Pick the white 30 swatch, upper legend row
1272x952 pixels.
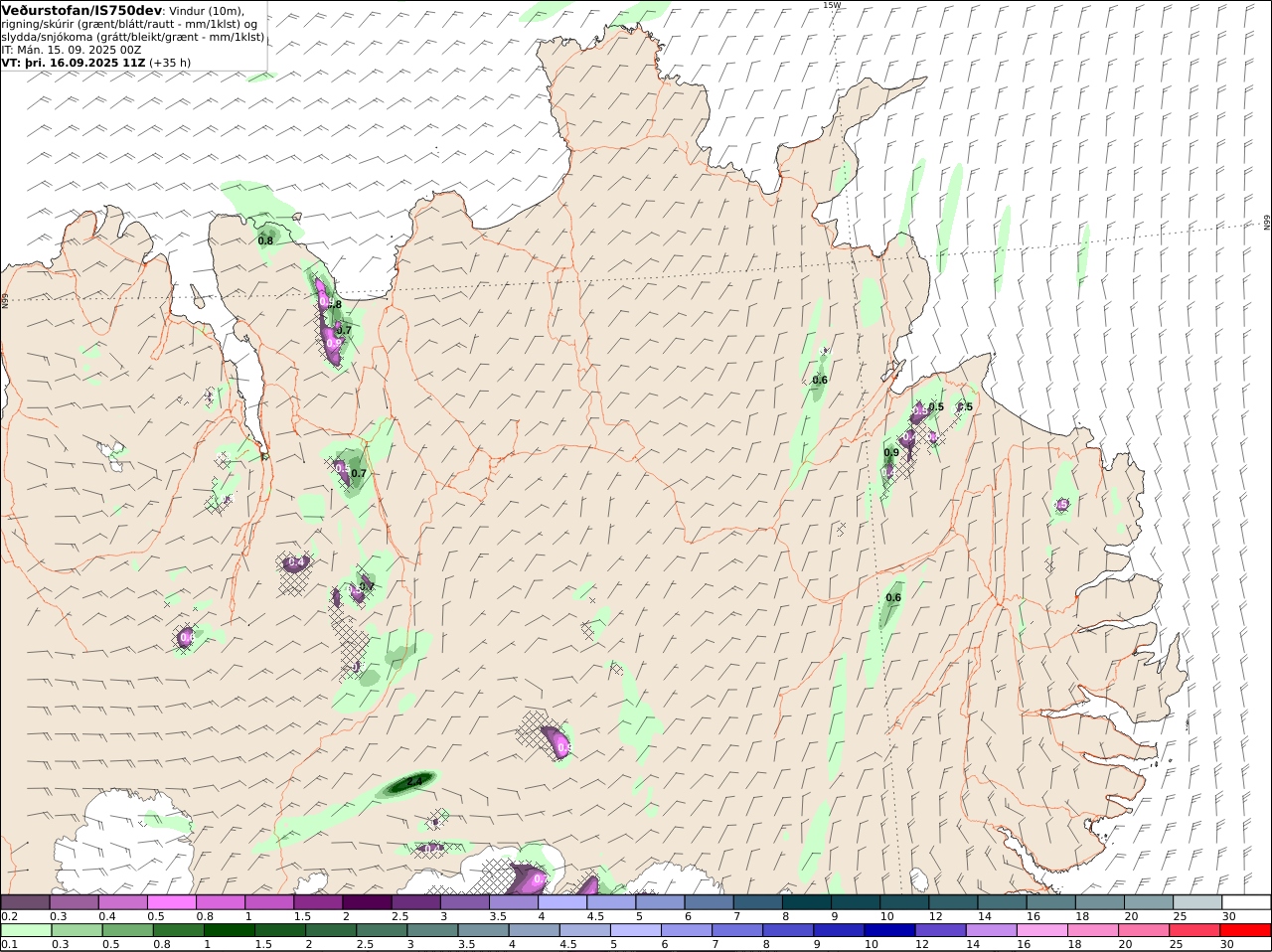(x=1246, y=901)
